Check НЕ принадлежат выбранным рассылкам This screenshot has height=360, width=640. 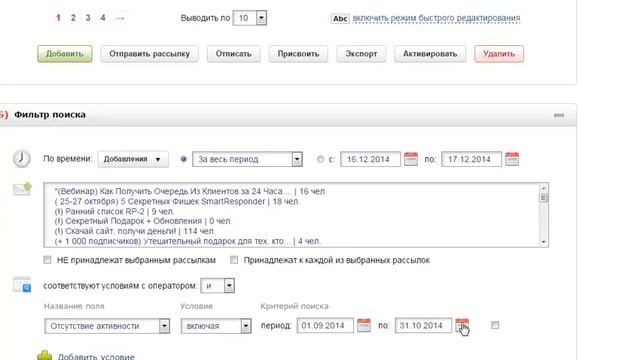click(47, 260)
